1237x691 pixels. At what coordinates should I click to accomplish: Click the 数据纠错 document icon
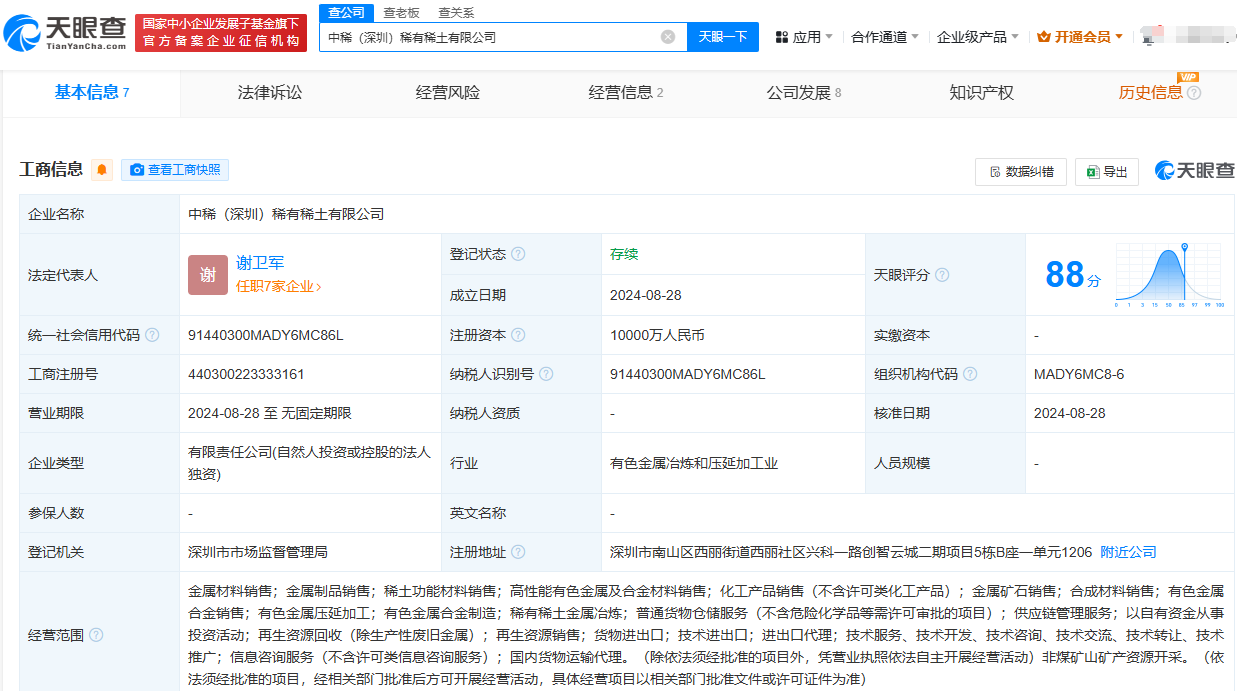[x=995, y=172]
